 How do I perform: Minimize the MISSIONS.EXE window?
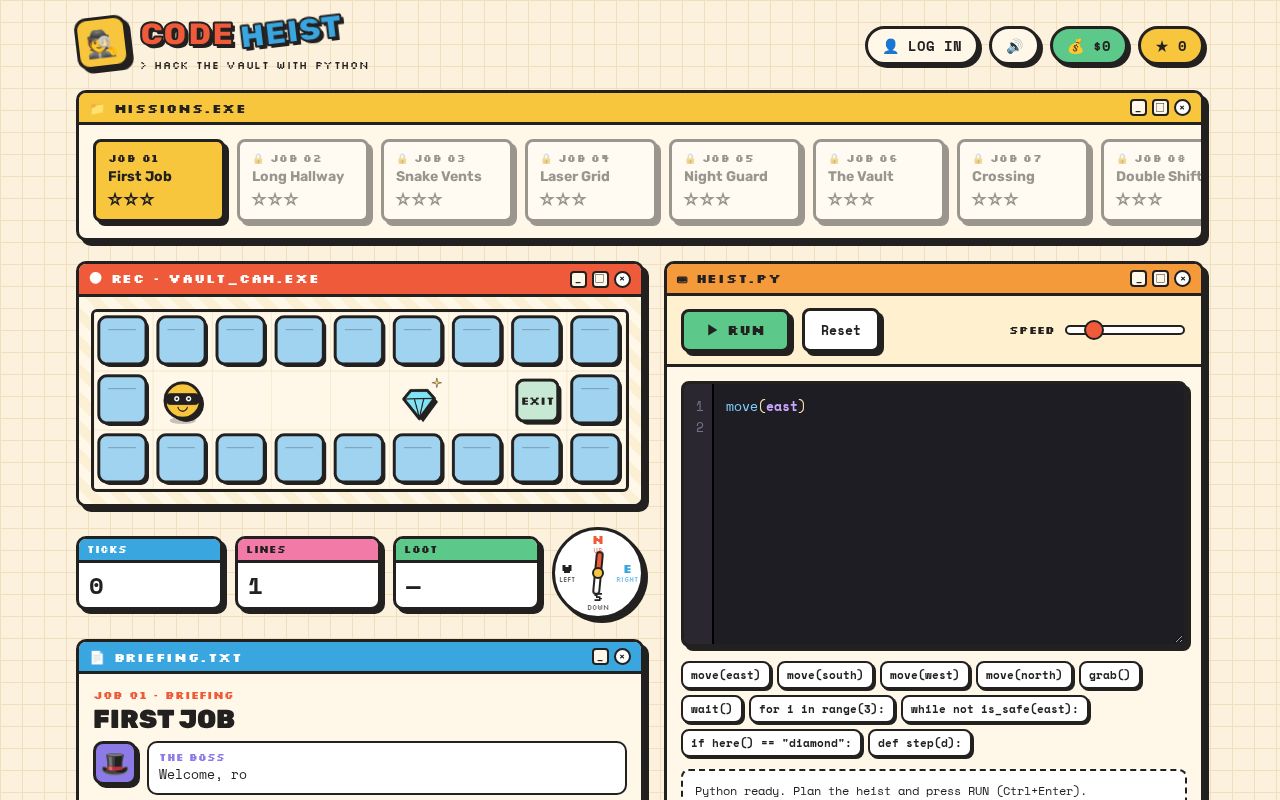pyautogui.click(x=1138, y=107)
